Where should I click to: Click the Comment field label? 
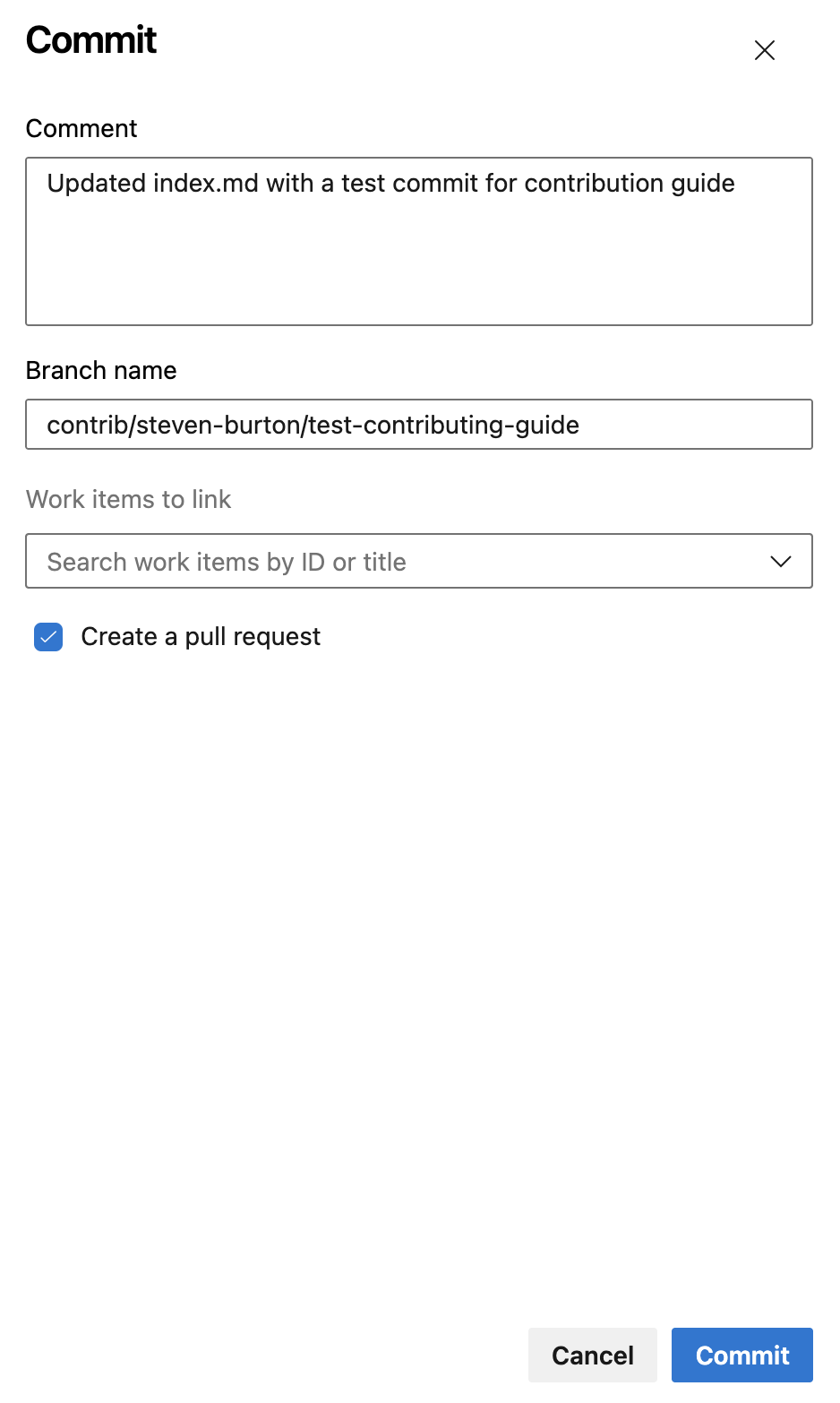(x=81, y=129)
